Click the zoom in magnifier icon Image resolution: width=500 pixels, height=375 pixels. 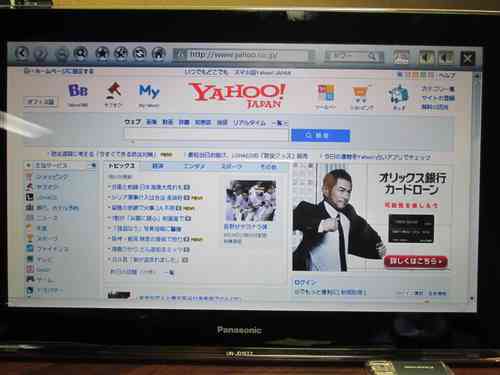[81, 54]
